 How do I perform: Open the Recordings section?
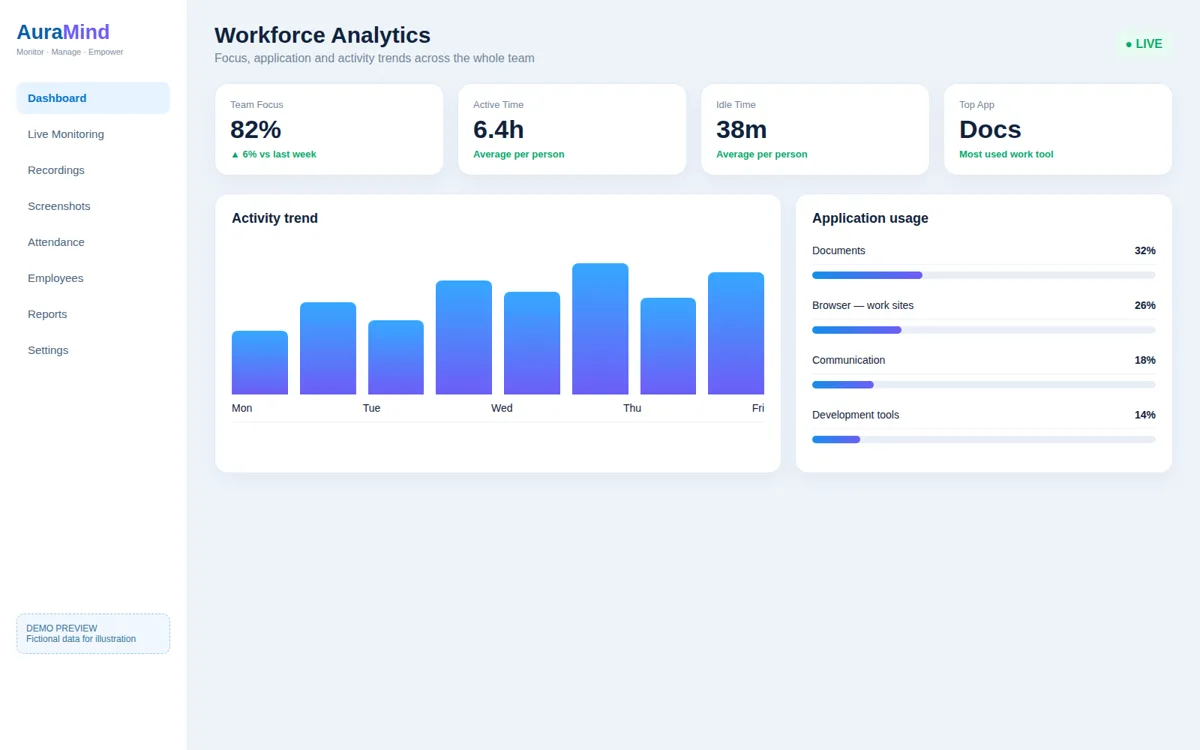click(93, 170)
